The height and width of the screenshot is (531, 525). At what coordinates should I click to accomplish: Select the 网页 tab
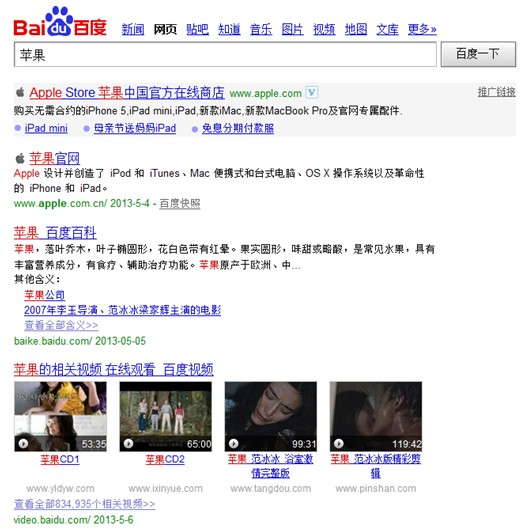click(165, 29)
